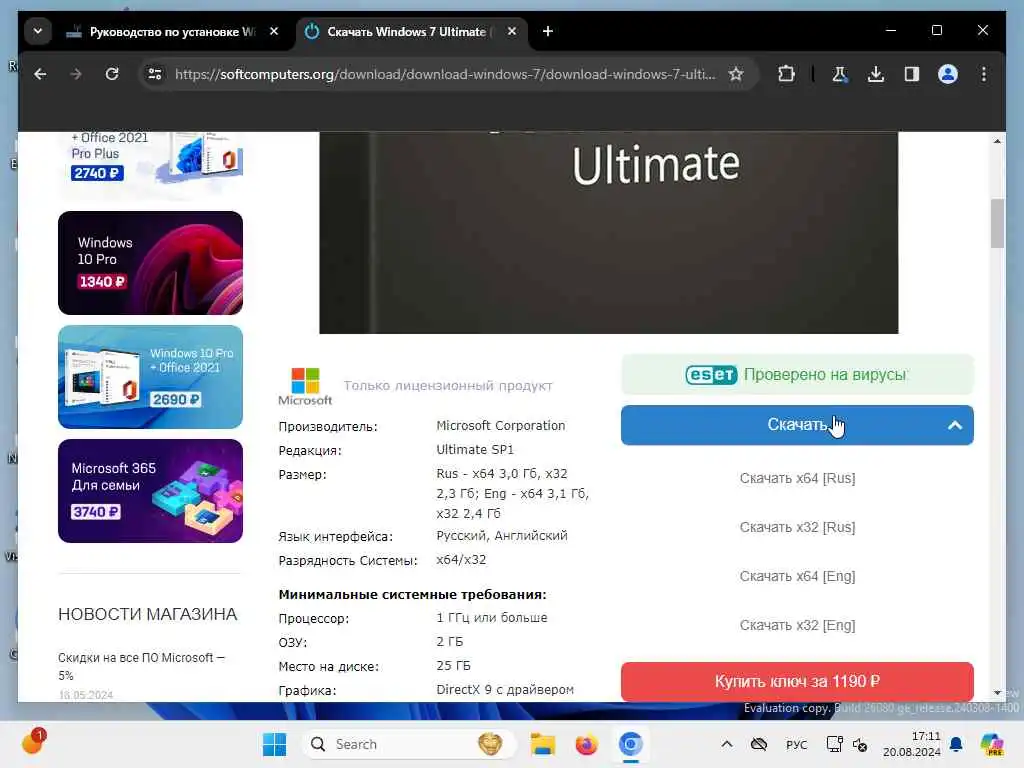Launch Firefox from the taskbar
1024x768 pixels.
(x=586, y=744)
